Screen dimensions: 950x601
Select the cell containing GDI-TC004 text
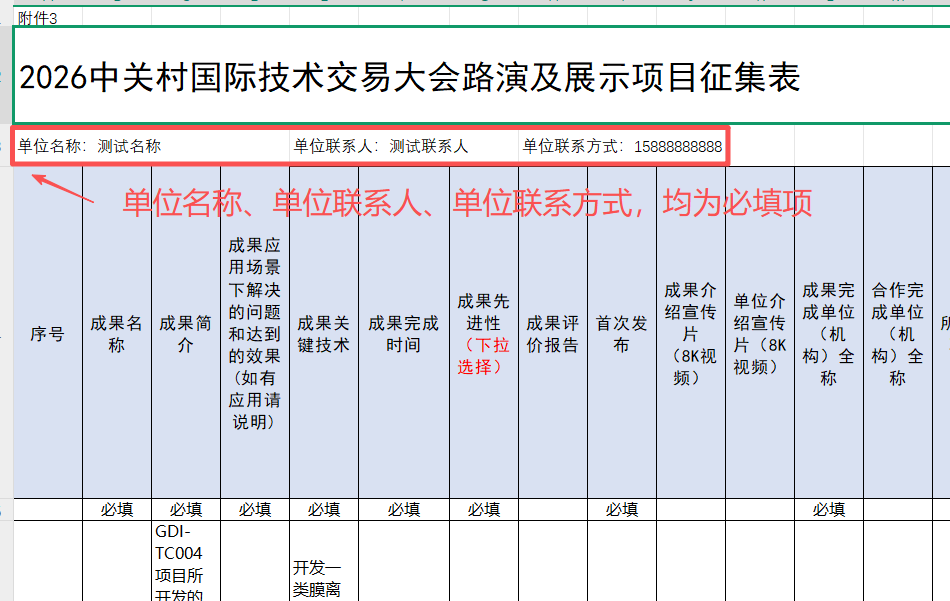[186, 562]
